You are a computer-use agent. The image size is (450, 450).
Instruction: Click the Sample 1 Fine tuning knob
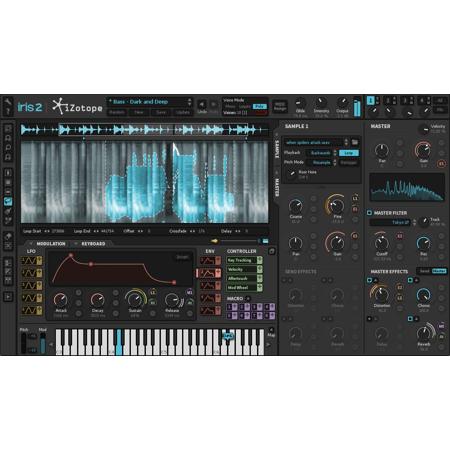pyautogui.click(x=337, y=206)
